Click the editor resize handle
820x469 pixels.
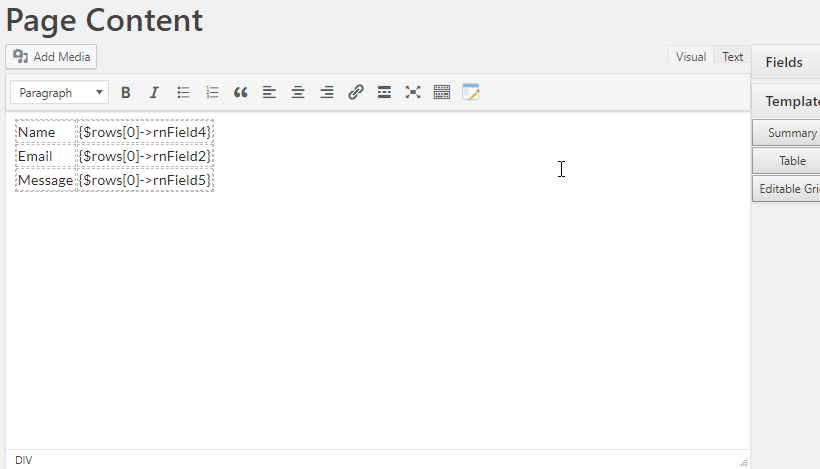coord(743,462)
